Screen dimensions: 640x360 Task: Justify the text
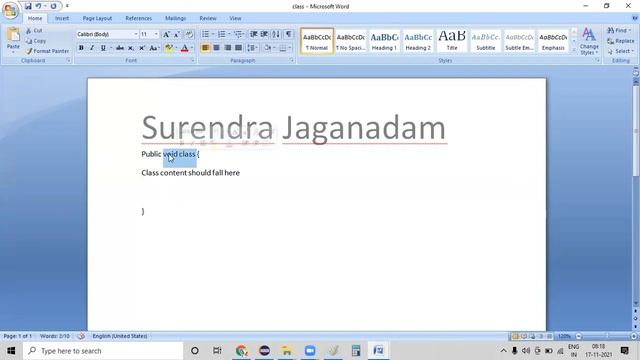(x=238, y=48)
